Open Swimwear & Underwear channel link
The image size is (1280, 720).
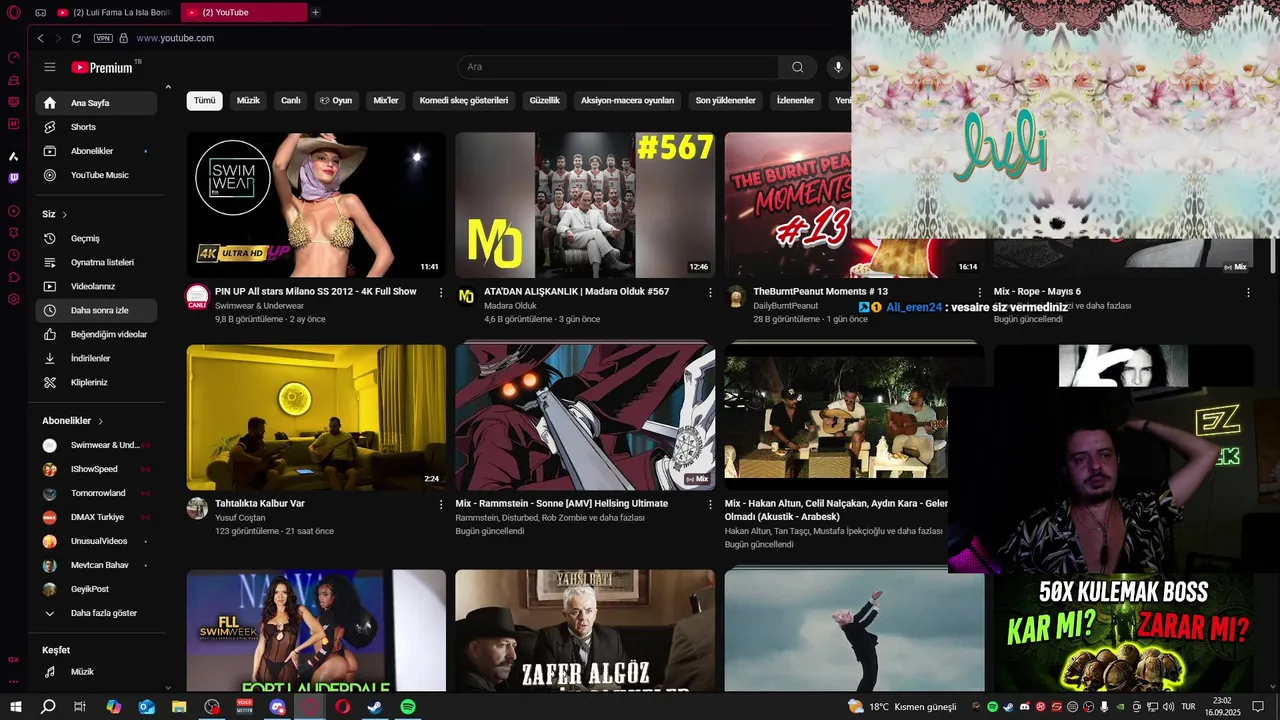(x=259, y=306)
